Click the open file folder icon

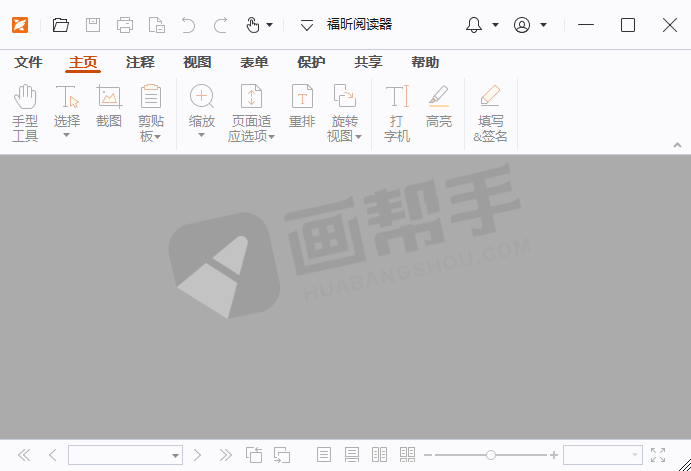point(61,25)
